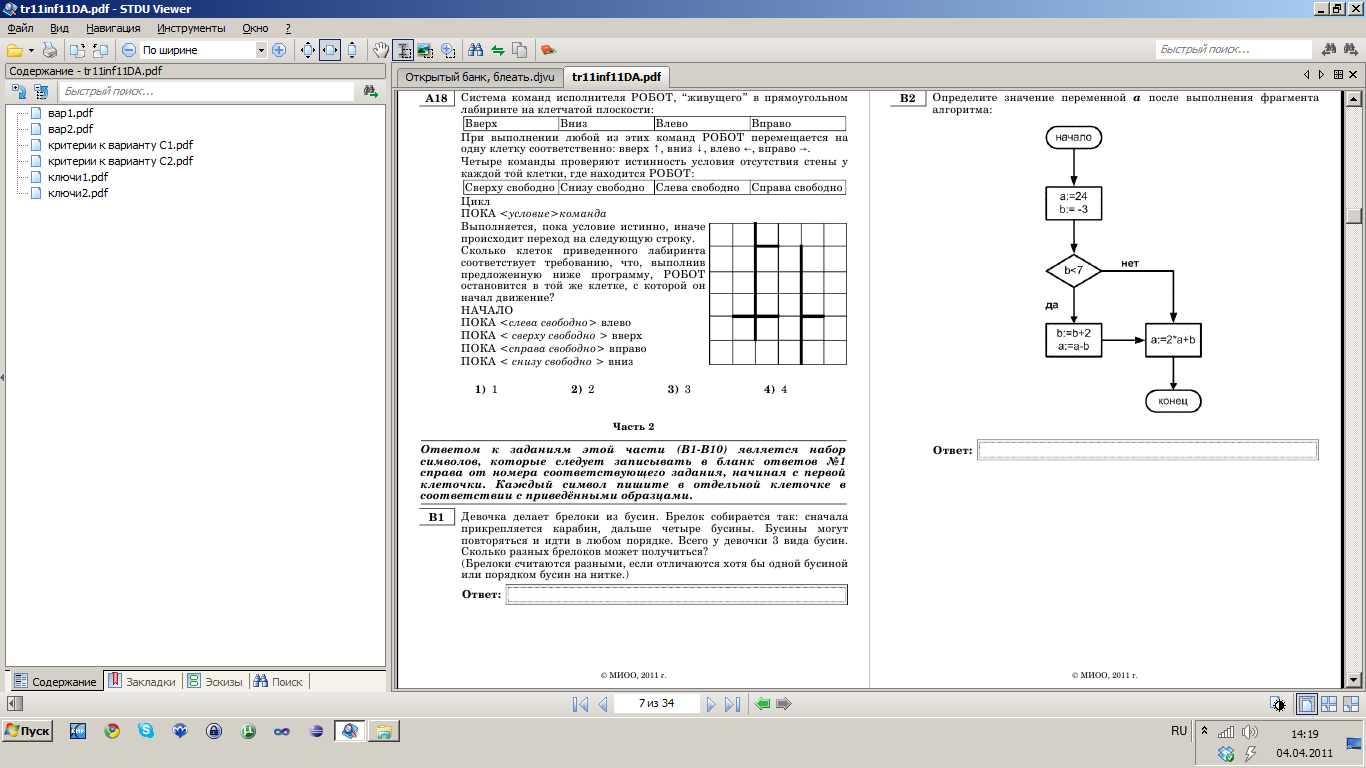
Task: Open the binoculars search icon in toolbar
Action: [x=476, y=50]
